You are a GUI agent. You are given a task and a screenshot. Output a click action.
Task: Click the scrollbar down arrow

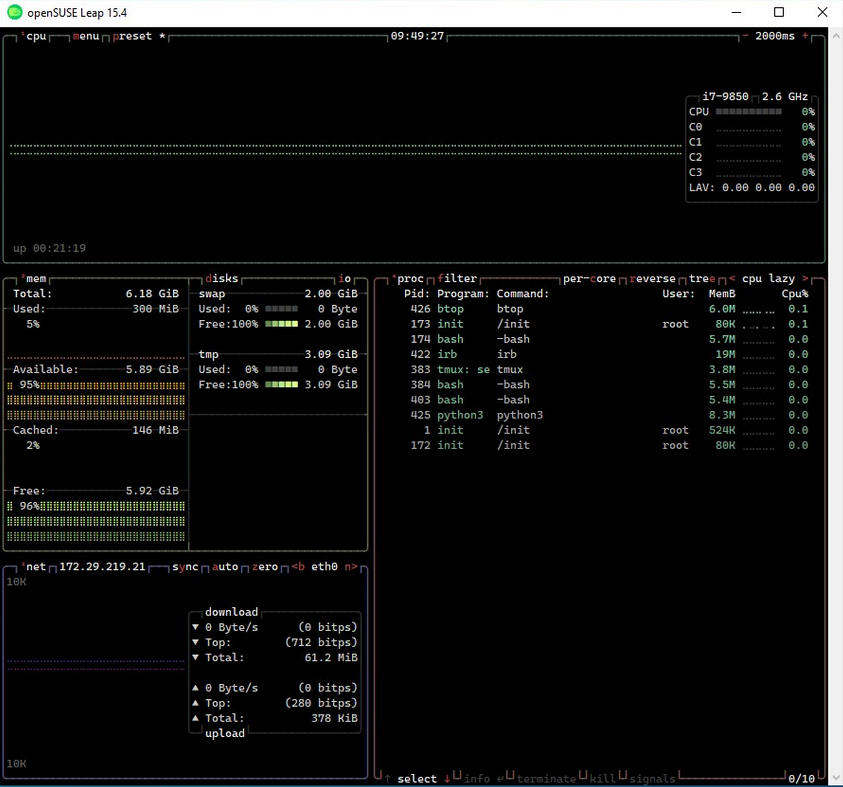[x=836, y=778]
